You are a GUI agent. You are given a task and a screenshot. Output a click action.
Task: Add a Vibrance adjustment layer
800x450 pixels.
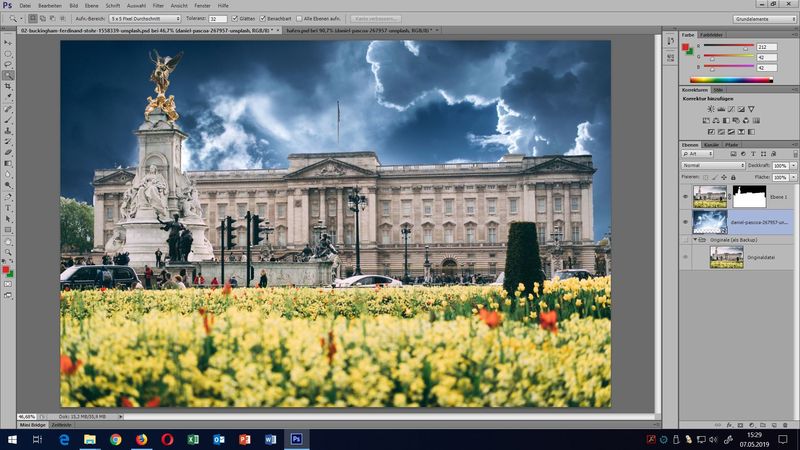[x=751, y=109]
